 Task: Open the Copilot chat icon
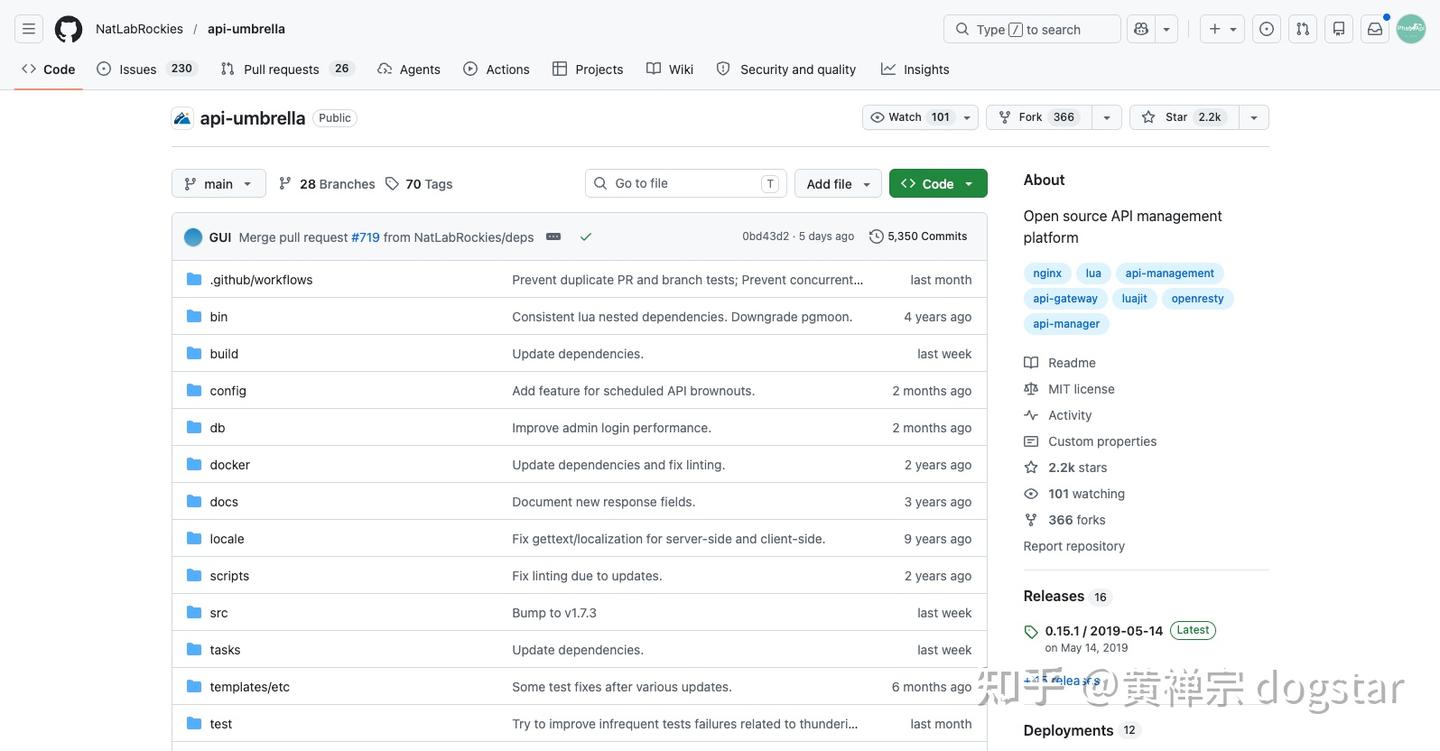pyautogui.click(x=1141, y=29)
